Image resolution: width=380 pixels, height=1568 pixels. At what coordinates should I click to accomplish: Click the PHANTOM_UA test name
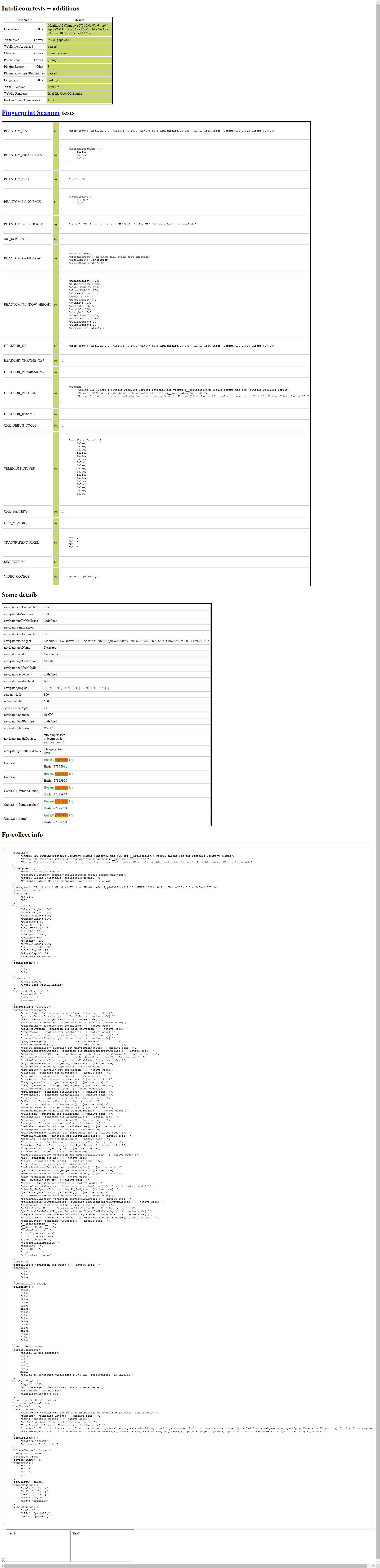point(15,131)
